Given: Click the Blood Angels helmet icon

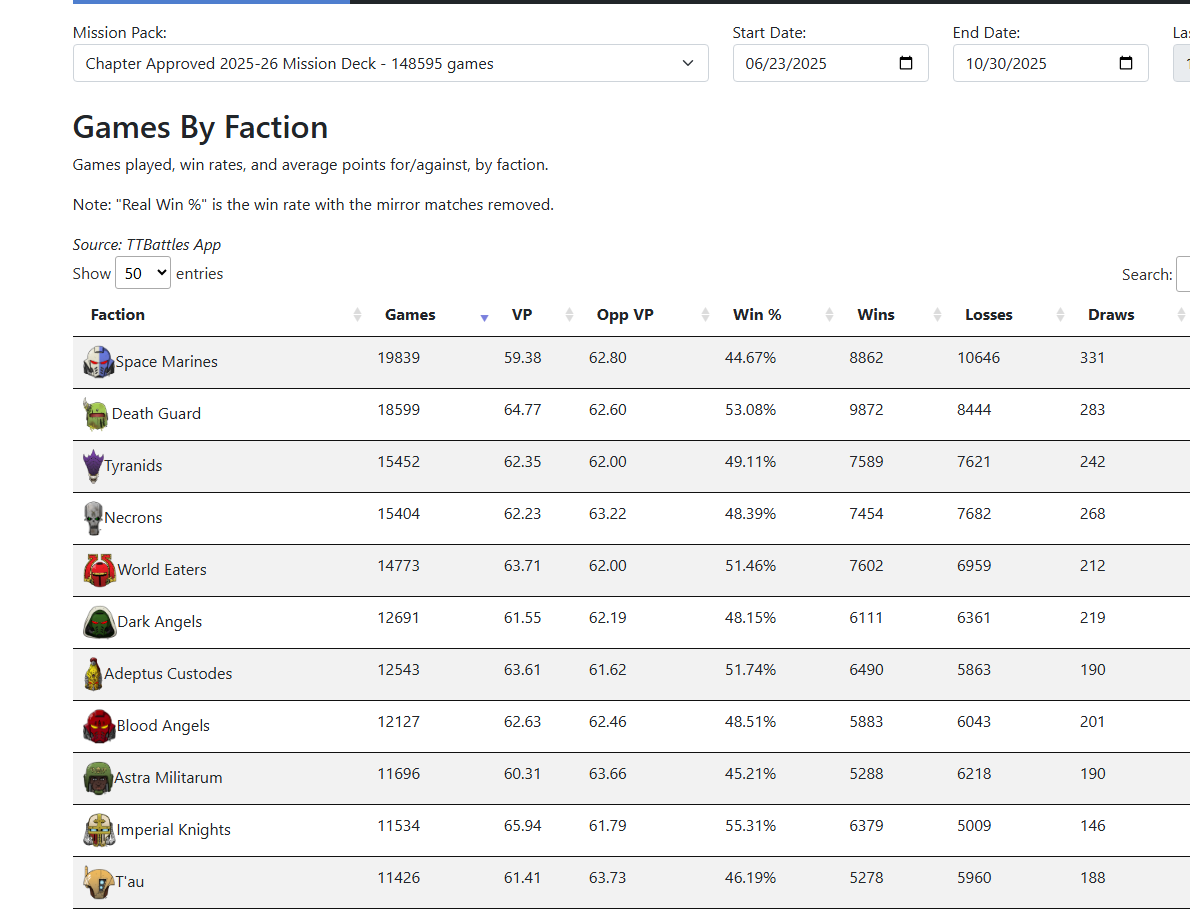Looking at the screenshot, I should (x=99, y=726).
